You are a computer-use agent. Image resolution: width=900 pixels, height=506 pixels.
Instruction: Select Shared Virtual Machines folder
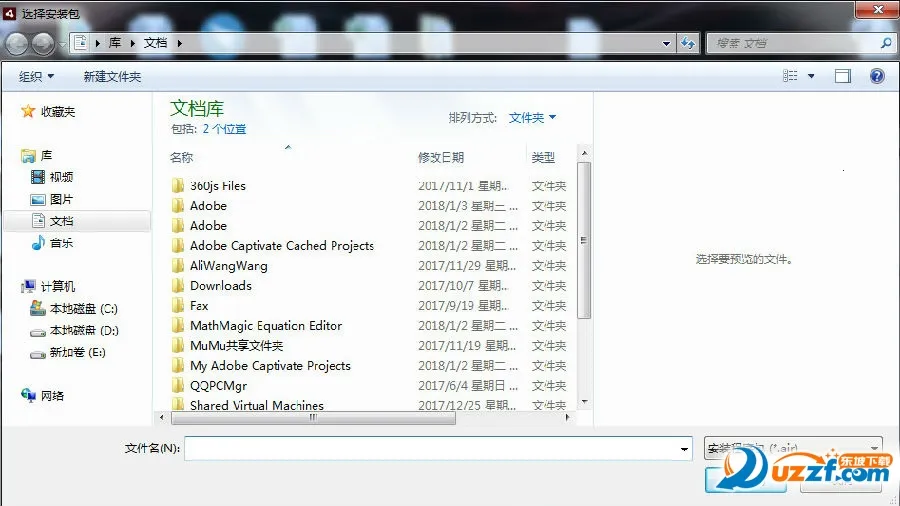point(257,405)
